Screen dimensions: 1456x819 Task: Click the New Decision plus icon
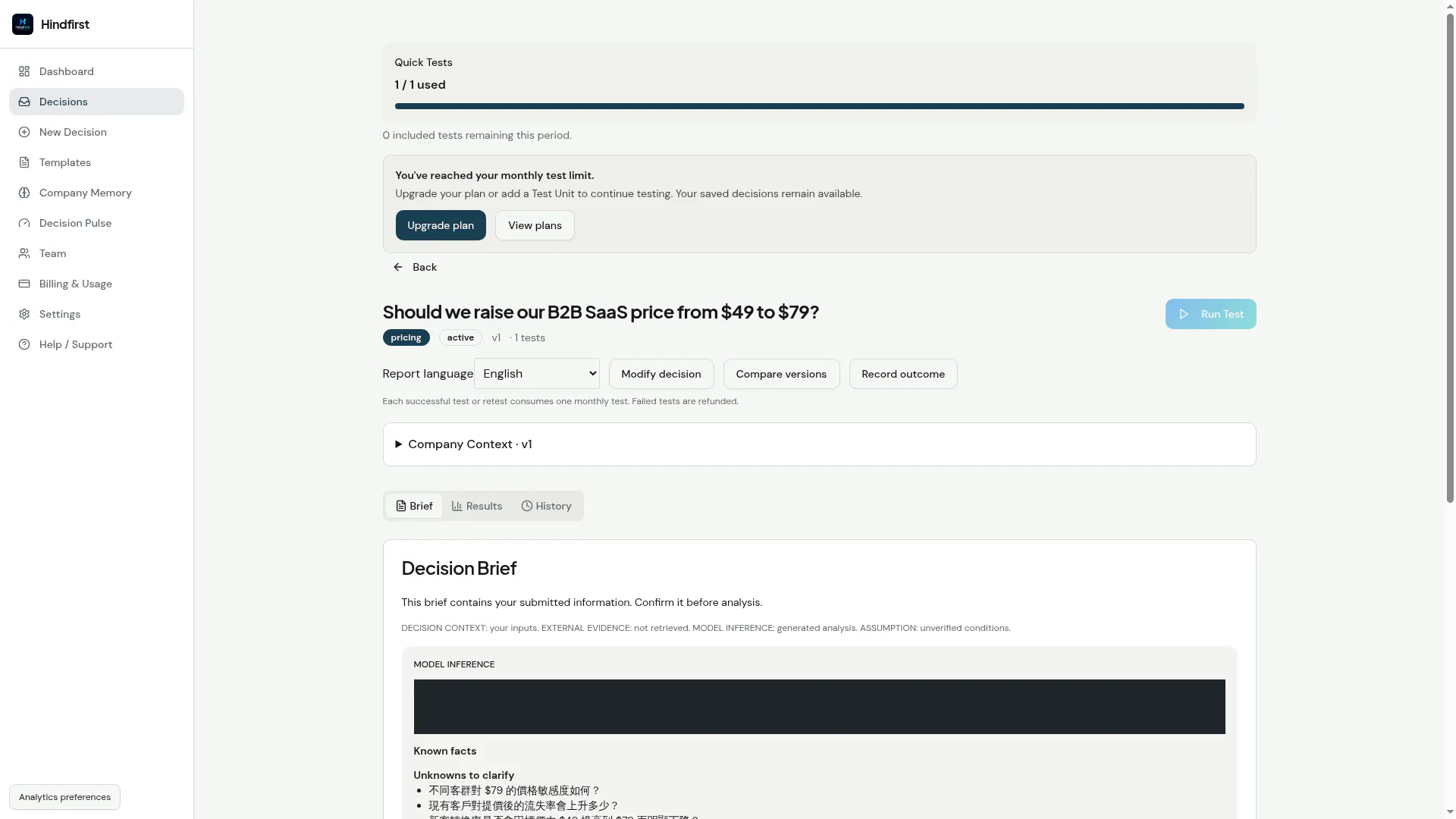(24, 132)
